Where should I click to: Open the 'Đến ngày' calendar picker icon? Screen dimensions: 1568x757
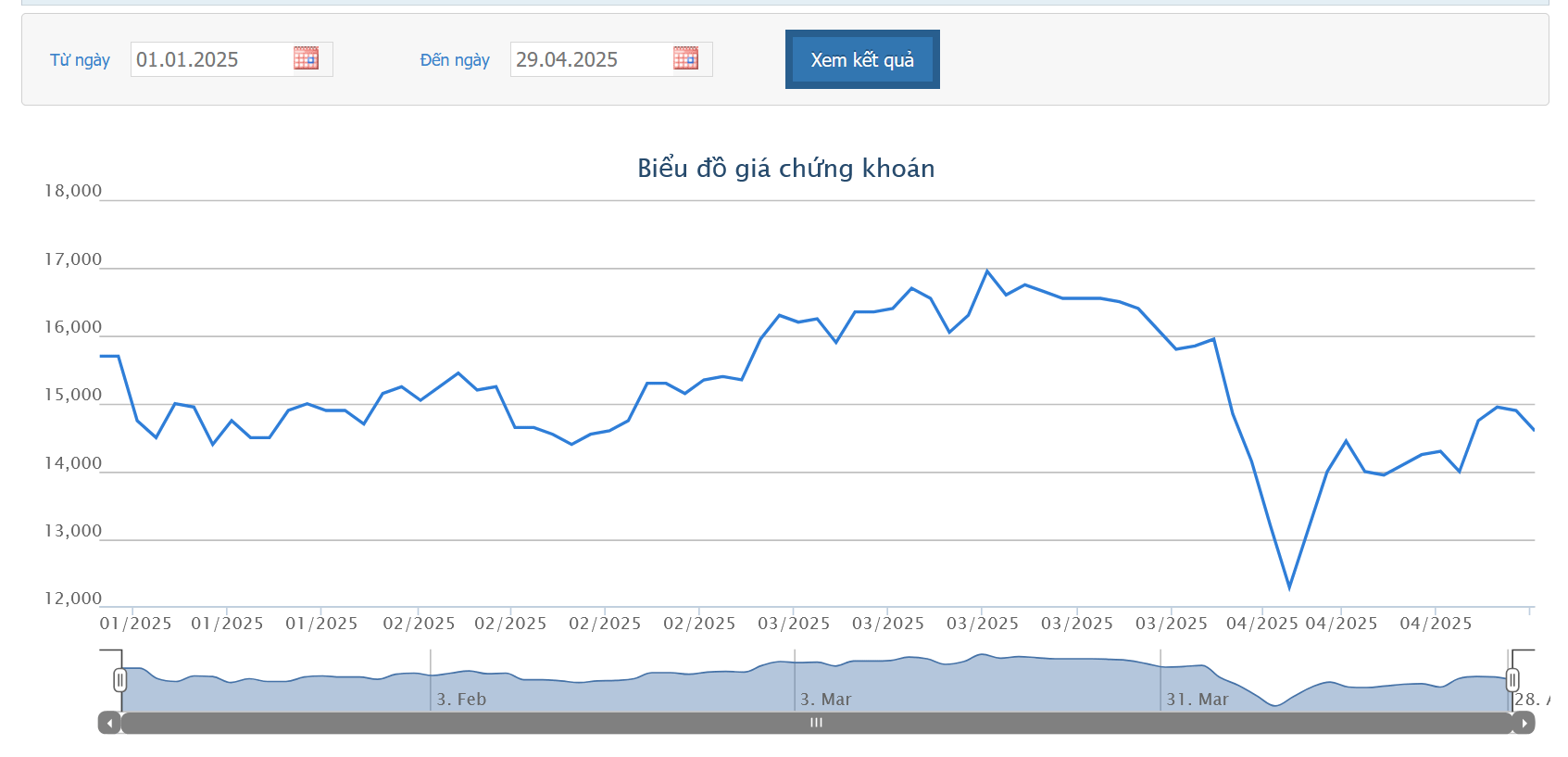click(685, 58)
